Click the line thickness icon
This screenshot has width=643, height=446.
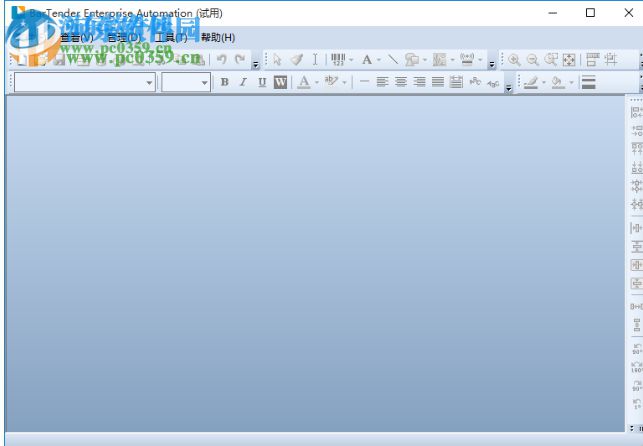(x=588, y=82)
